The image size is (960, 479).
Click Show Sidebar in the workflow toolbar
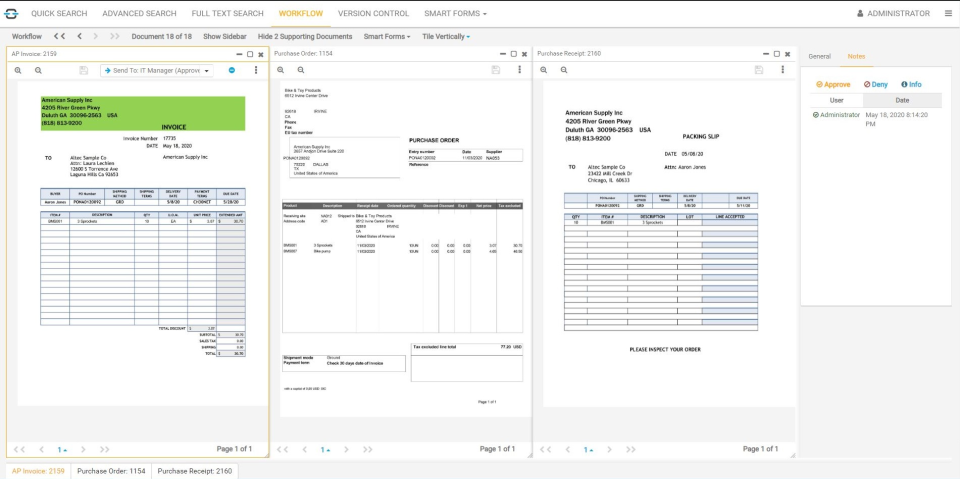tap(224, 36)
